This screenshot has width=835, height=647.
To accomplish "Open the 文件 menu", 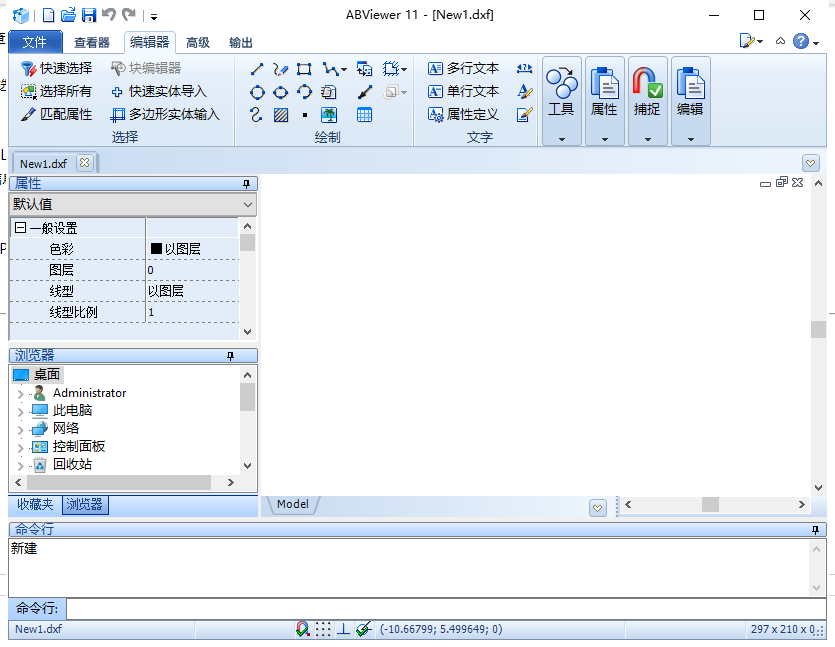I will (x=35, y=42).
